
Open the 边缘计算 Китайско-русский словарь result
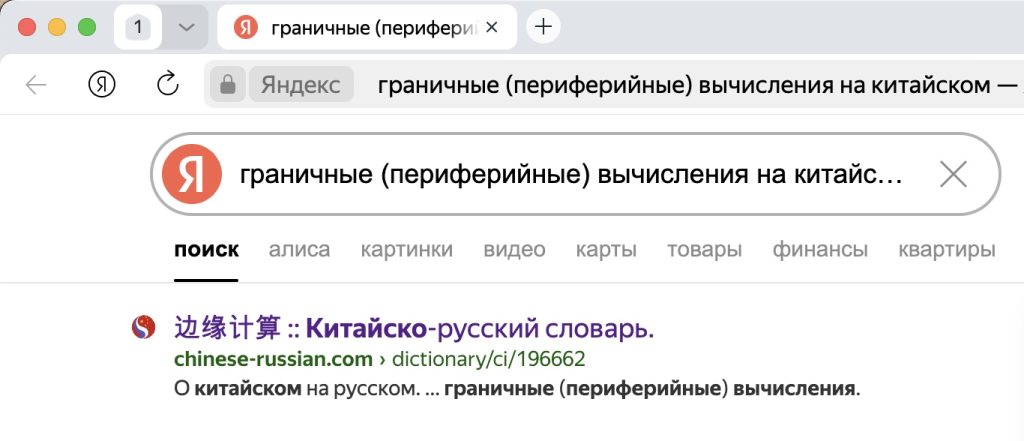tap(414, 329)
